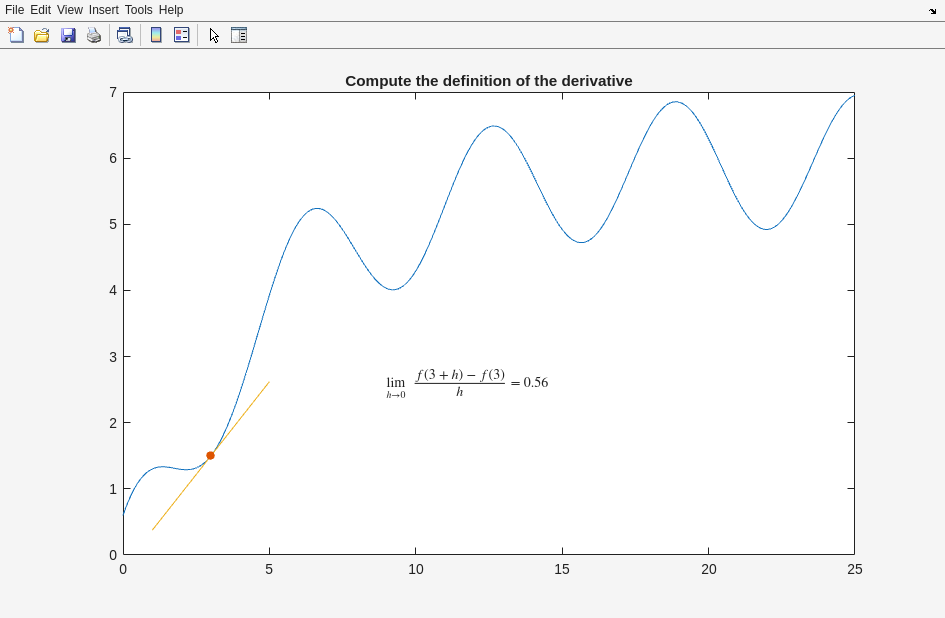The width and height of the screenshot is (945, 618).
Task: Select the plot title text
Action: click(488, 81)
